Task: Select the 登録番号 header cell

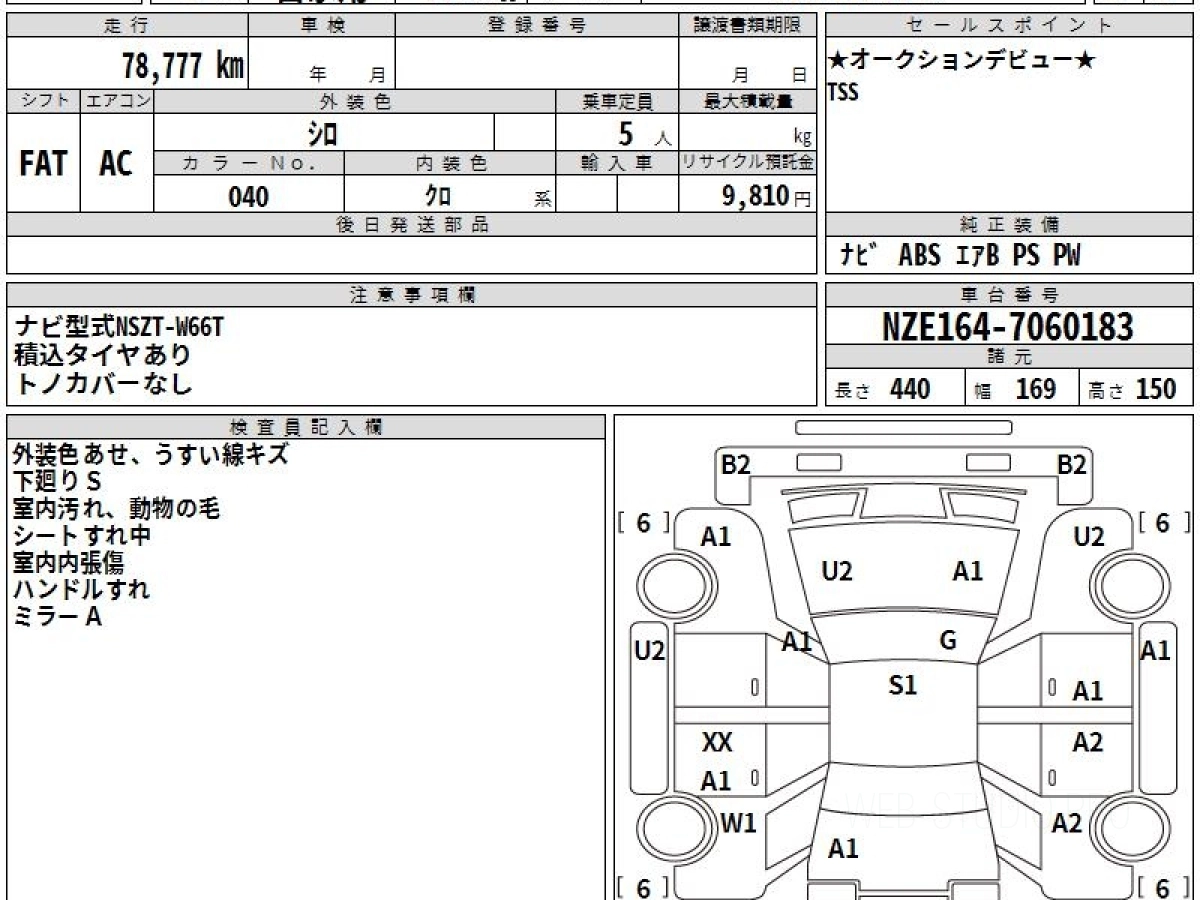Action: coord(537,26)
